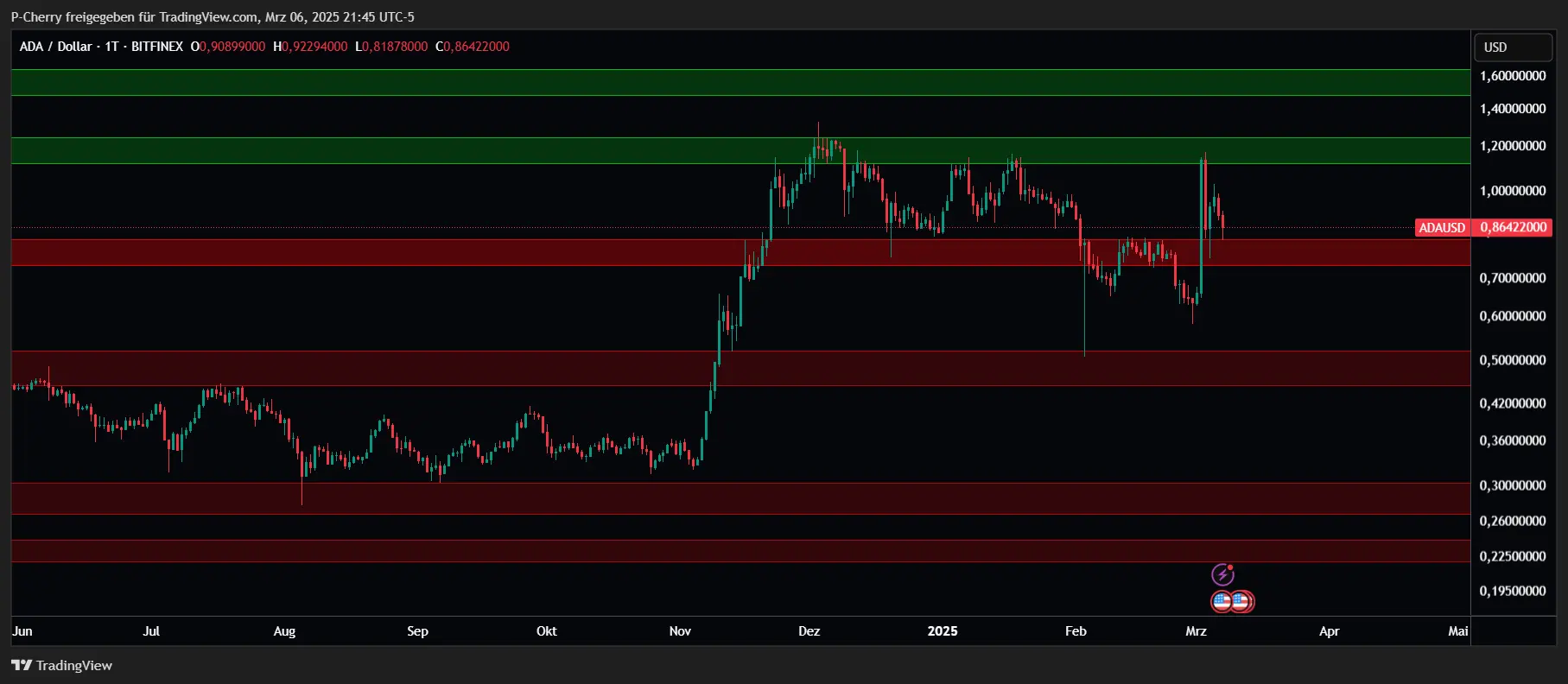This screenshot has width=1568, height=684.
Task: Click the 2025 label on time axis
Action: point(943,631)
